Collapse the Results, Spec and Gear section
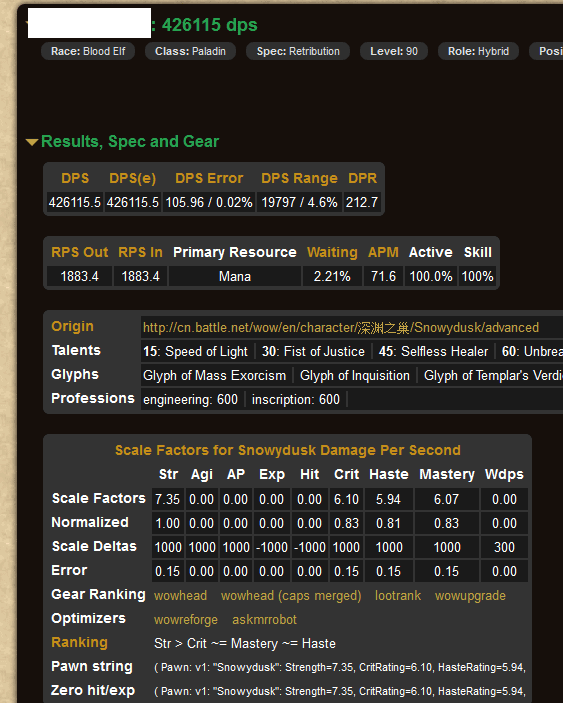563x703 pixels. click(x=122, y=142)
